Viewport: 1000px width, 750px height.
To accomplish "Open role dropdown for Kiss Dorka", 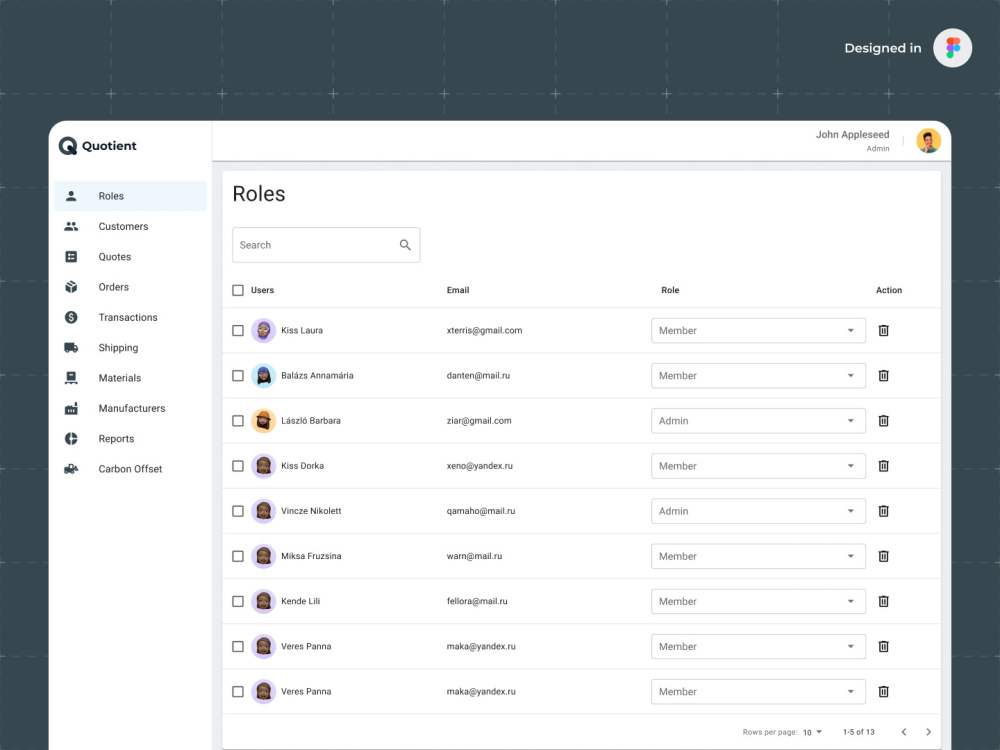I will pos(758,466).
